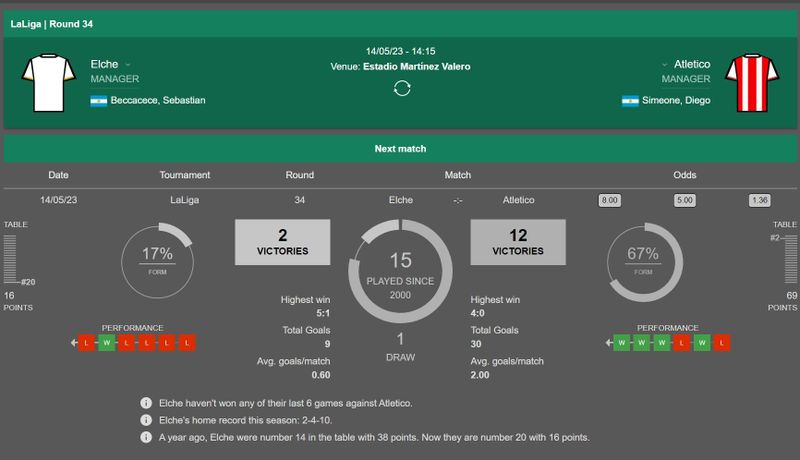The image size is (800, 460).
Task: Click the Tournament column header
Action: (185, 175)
